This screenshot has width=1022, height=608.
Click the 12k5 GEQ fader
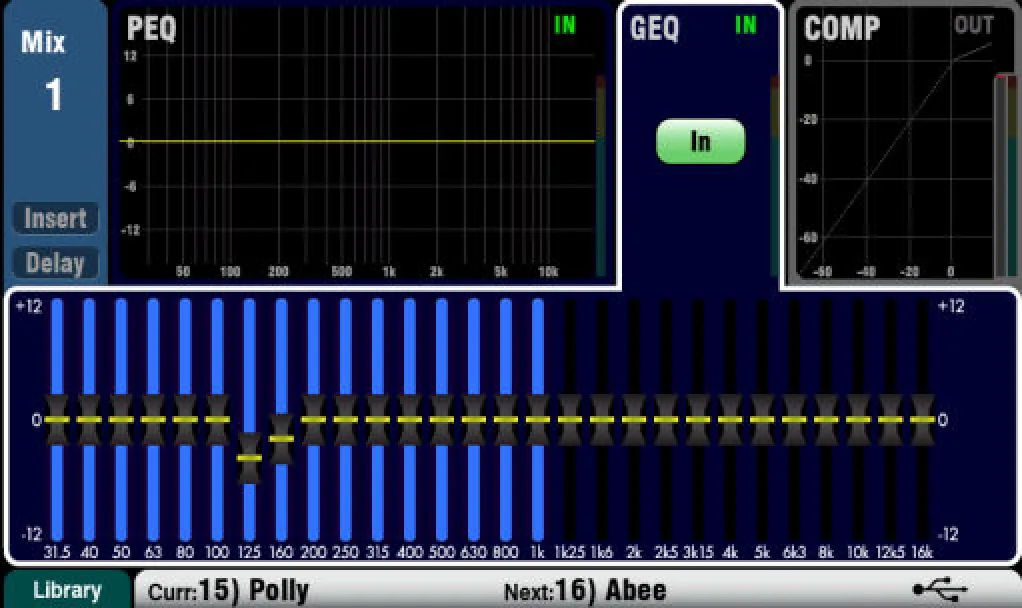pyautogui.click(x=890, y=420)
